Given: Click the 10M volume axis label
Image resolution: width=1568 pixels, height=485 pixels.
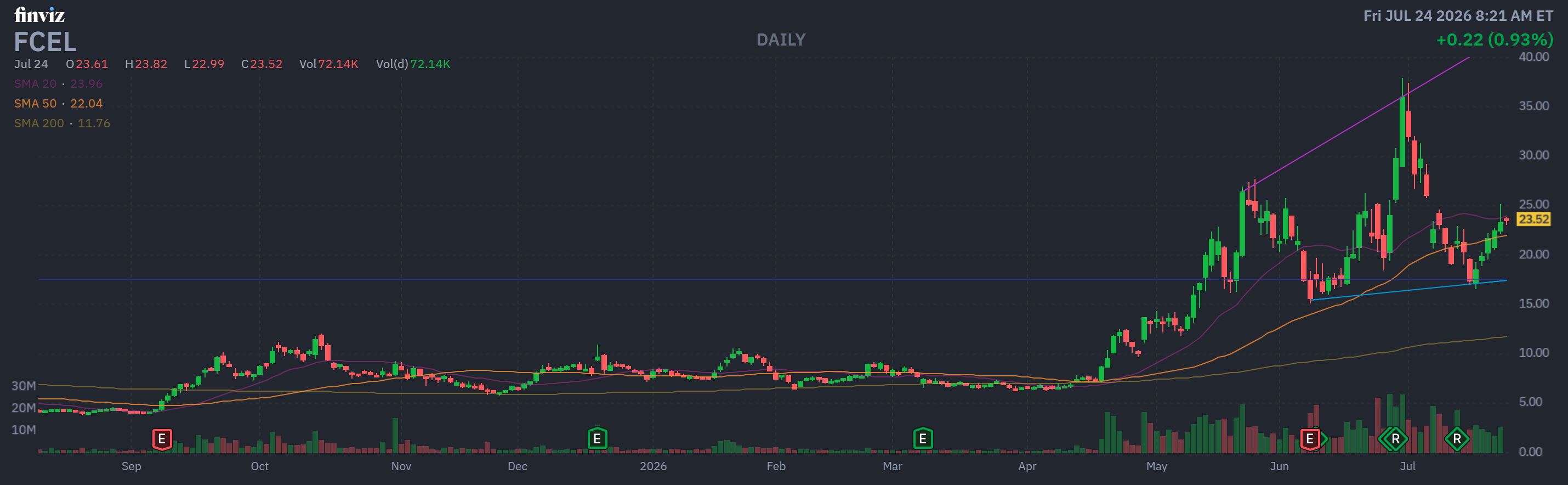Looking at the screenshot, I should point(24,430).
